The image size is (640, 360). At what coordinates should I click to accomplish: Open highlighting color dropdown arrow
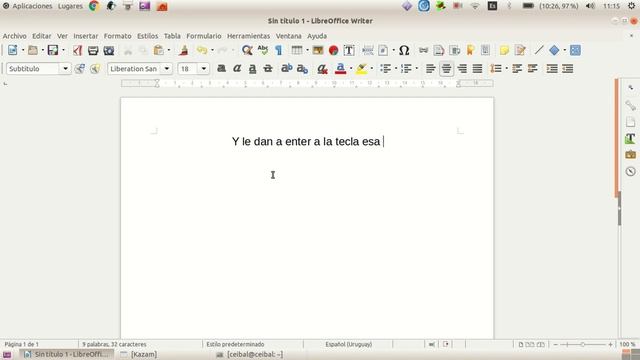(371, 69)
